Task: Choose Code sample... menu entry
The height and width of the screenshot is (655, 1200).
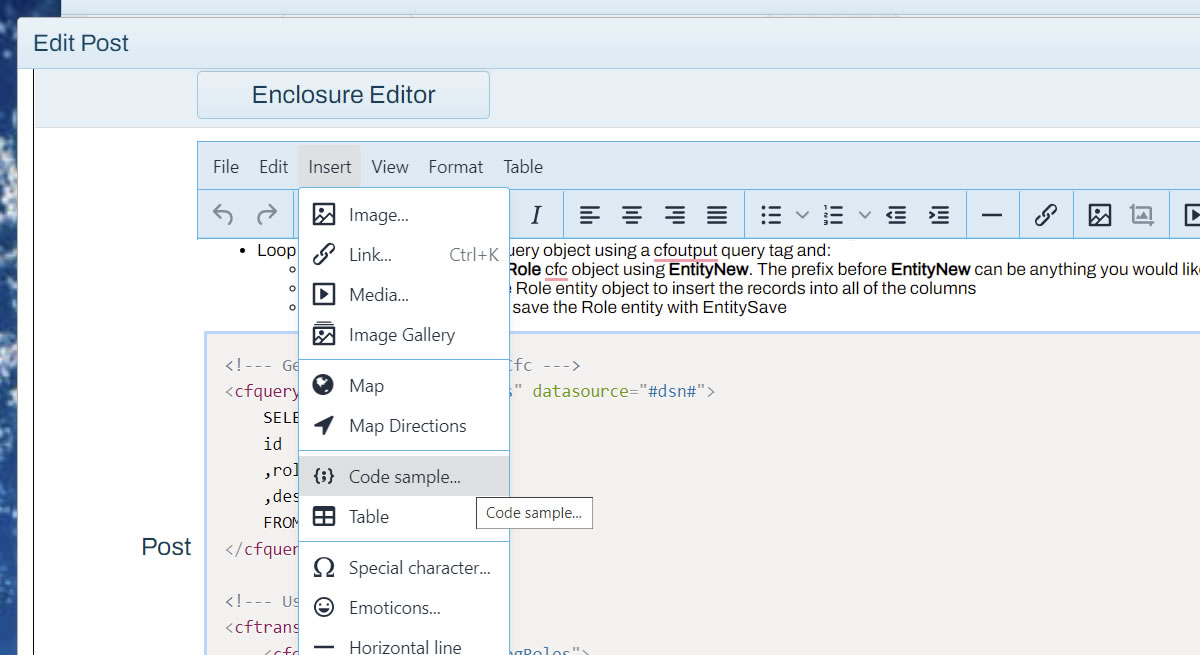Action: [x=404, y=477]
